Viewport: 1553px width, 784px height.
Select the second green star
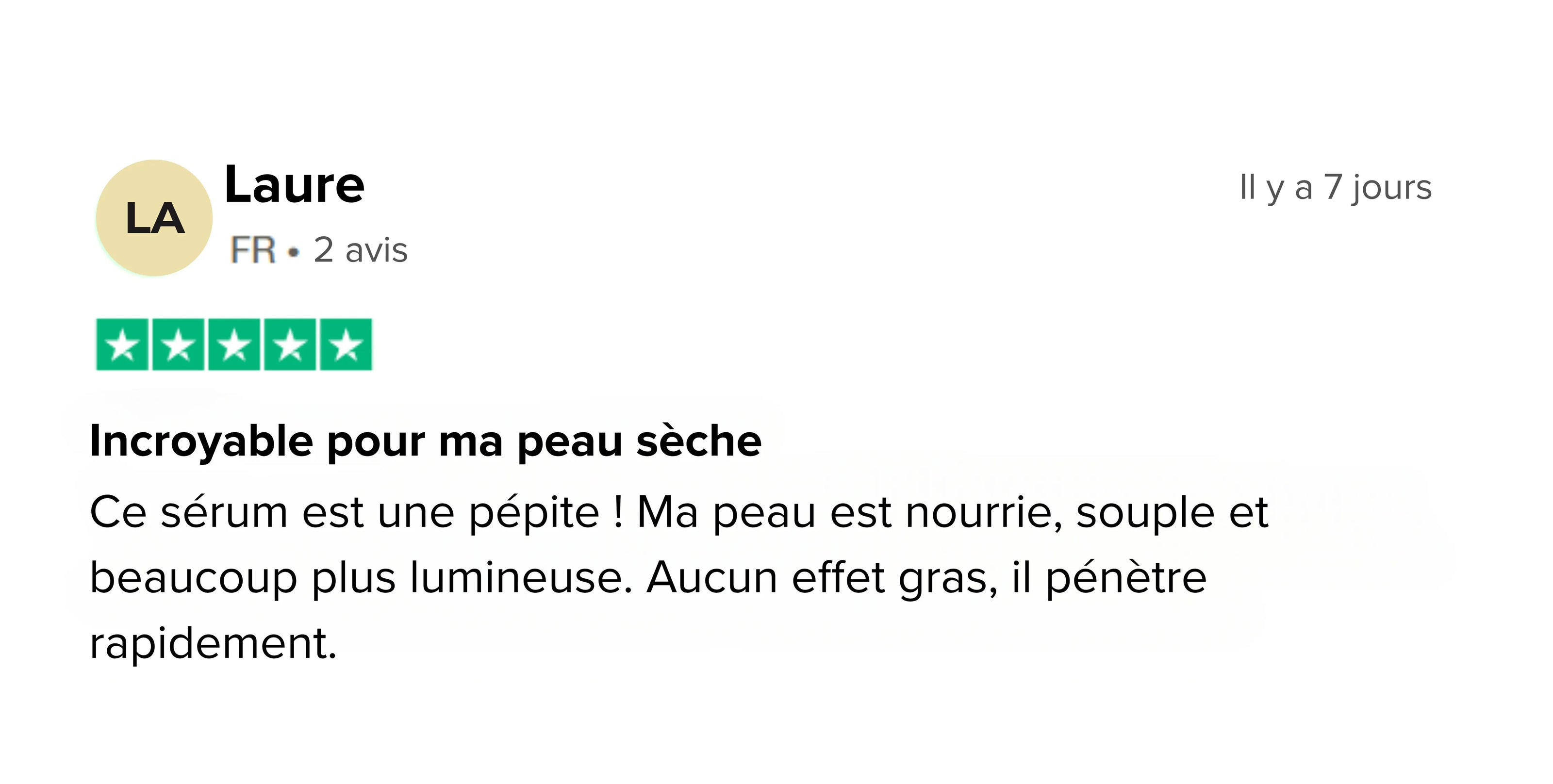click(x=178, y=344)
